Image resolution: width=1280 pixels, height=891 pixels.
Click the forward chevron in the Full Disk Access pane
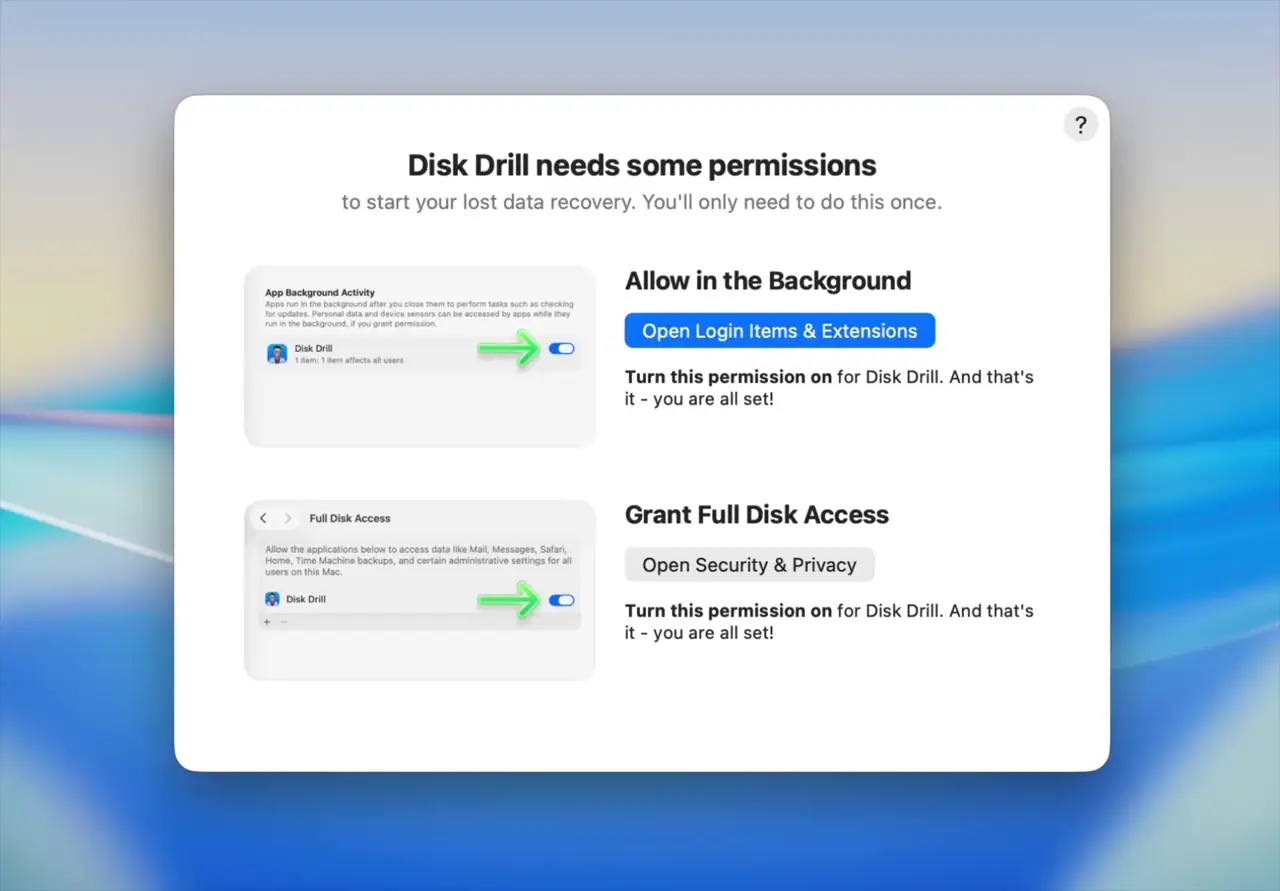[287, 518]
